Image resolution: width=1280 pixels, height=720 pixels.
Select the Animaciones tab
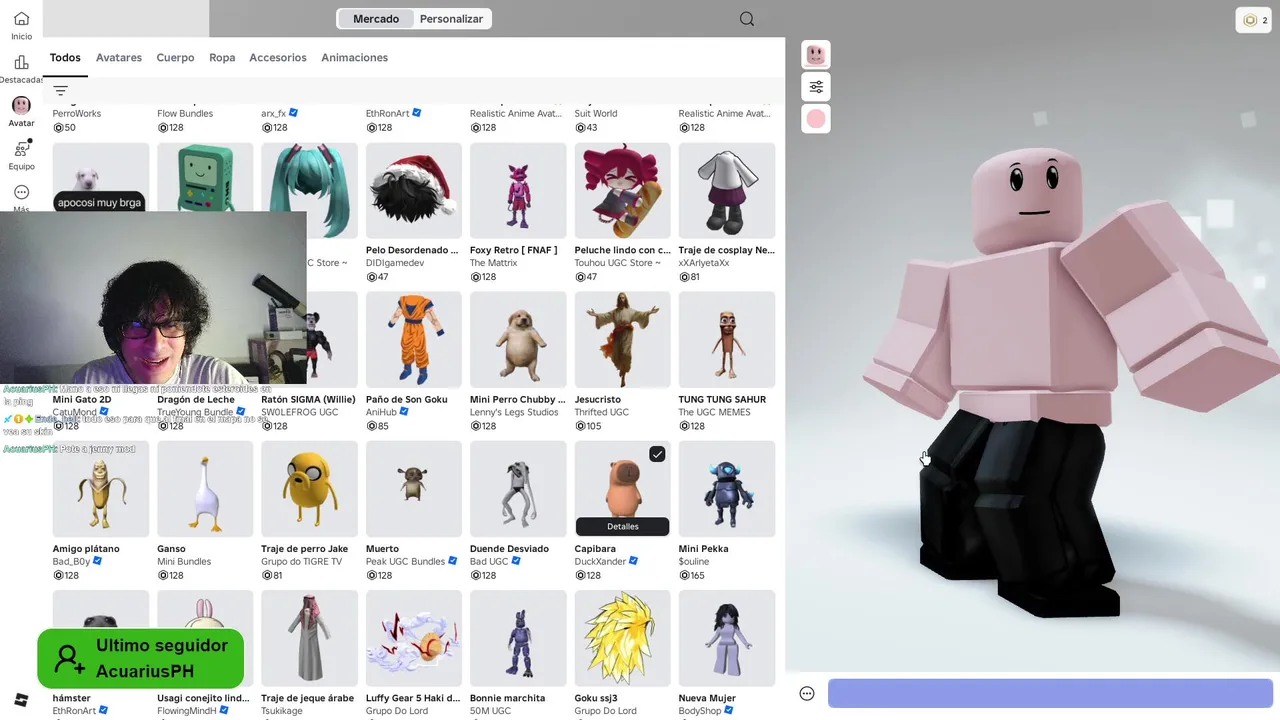354,58
